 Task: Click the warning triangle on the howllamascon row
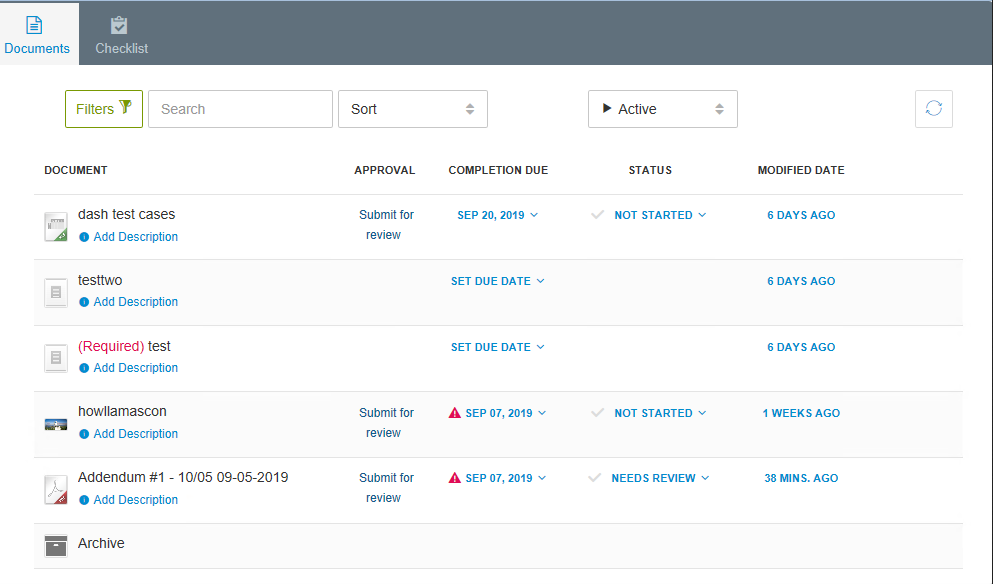[x=453, y=412]
